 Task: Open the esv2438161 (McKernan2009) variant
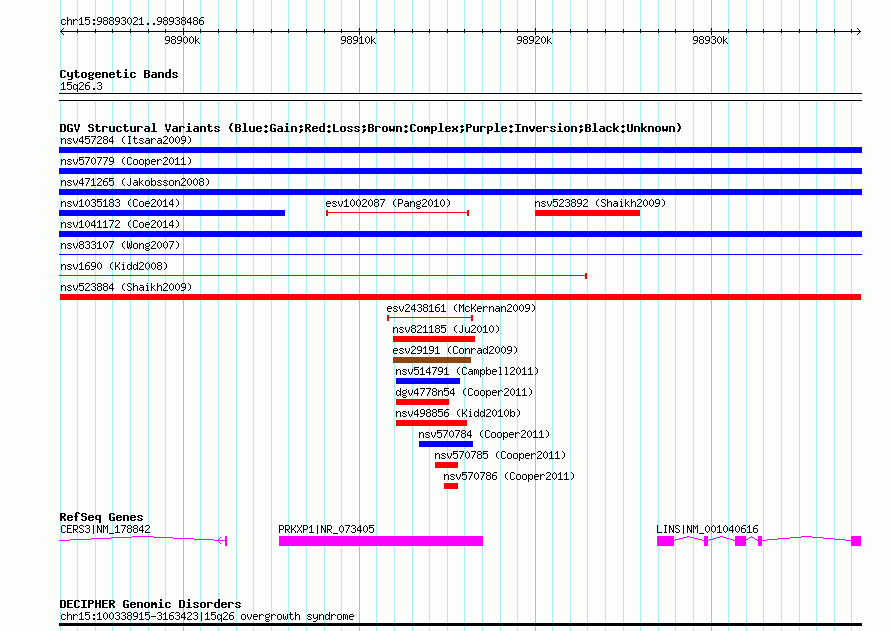(x=461, y=308)
